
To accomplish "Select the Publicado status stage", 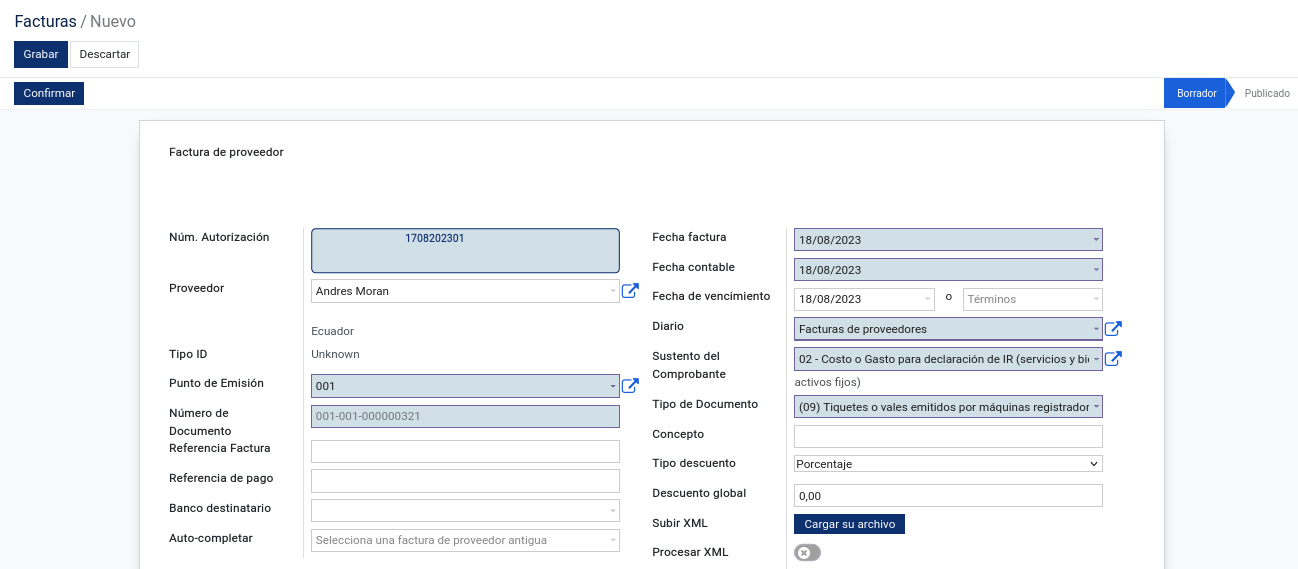I will coord(1267,93).
